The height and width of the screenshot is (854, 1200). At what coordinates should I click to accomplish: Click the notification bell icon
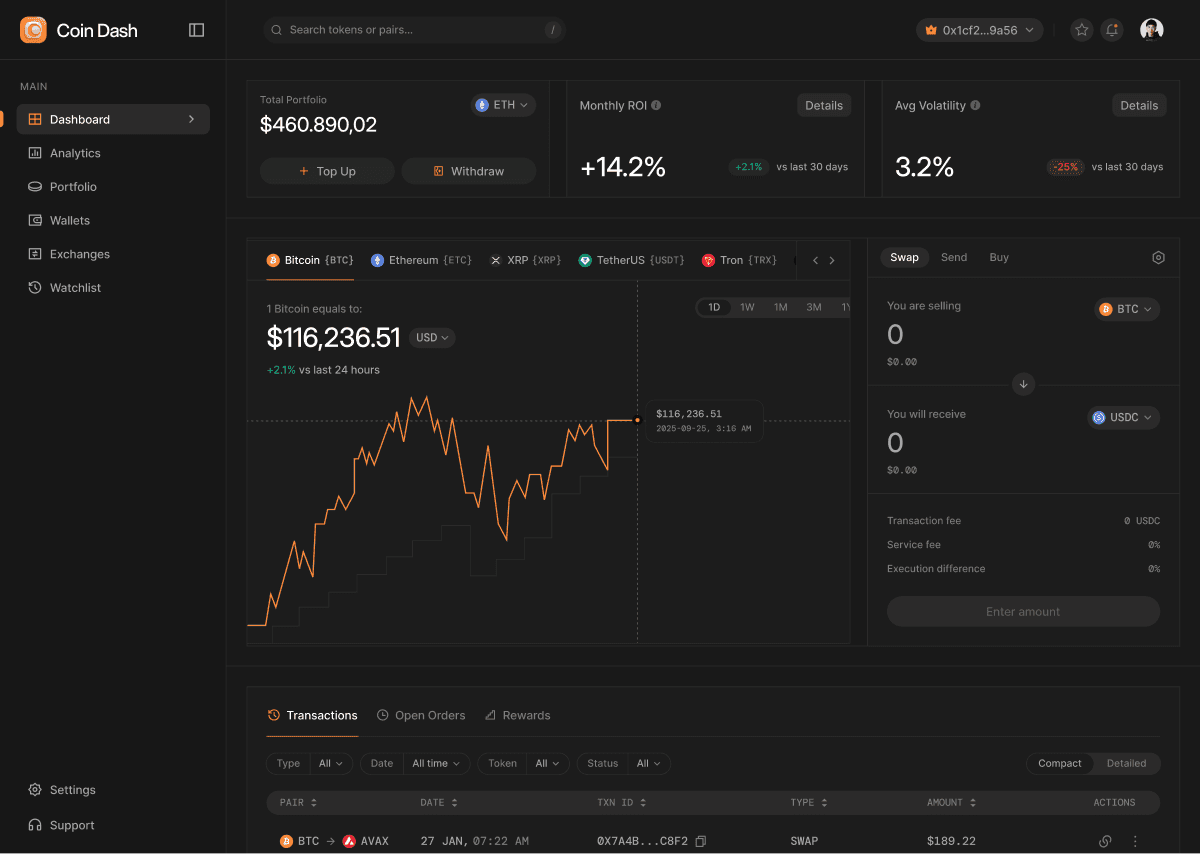1111,30
